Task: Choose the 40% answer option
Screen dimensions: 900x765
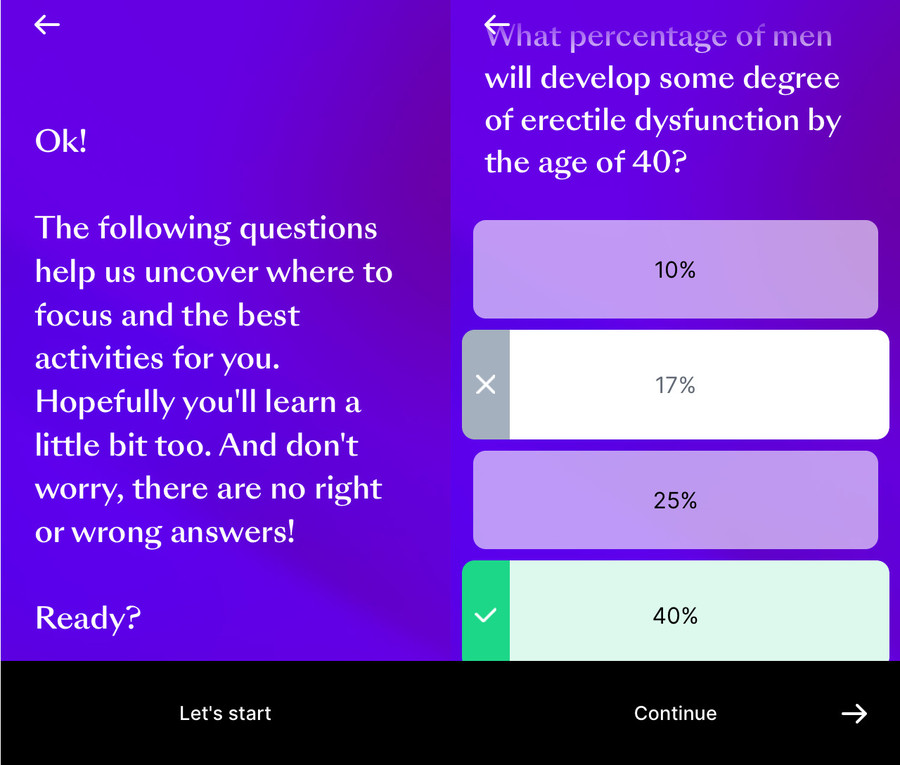Action: (676, 611)
